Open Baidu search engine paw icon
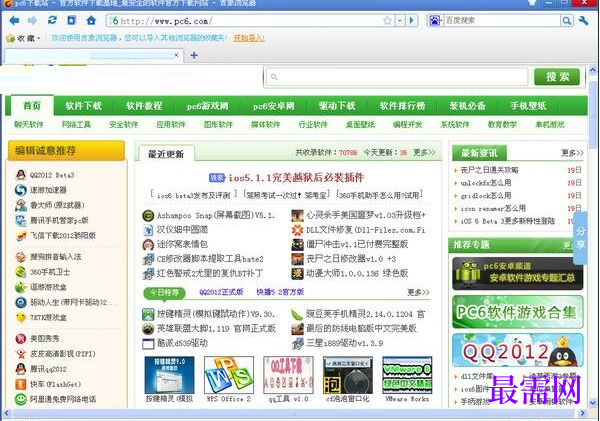The image size is (600, 421). pyautogui.click(x=435, y=20)
